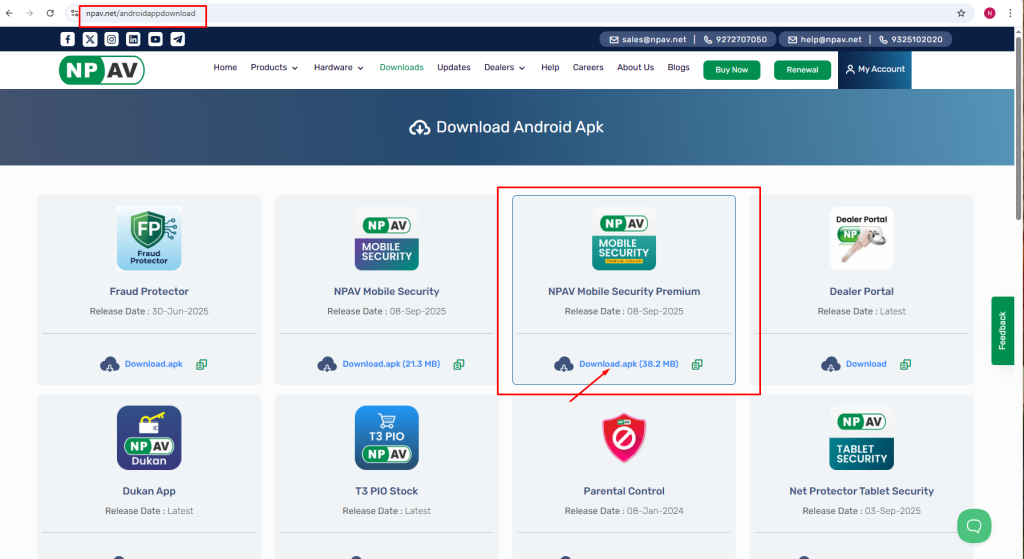
Task: Click the NPAV logo in header
Action: click(101, 69)
